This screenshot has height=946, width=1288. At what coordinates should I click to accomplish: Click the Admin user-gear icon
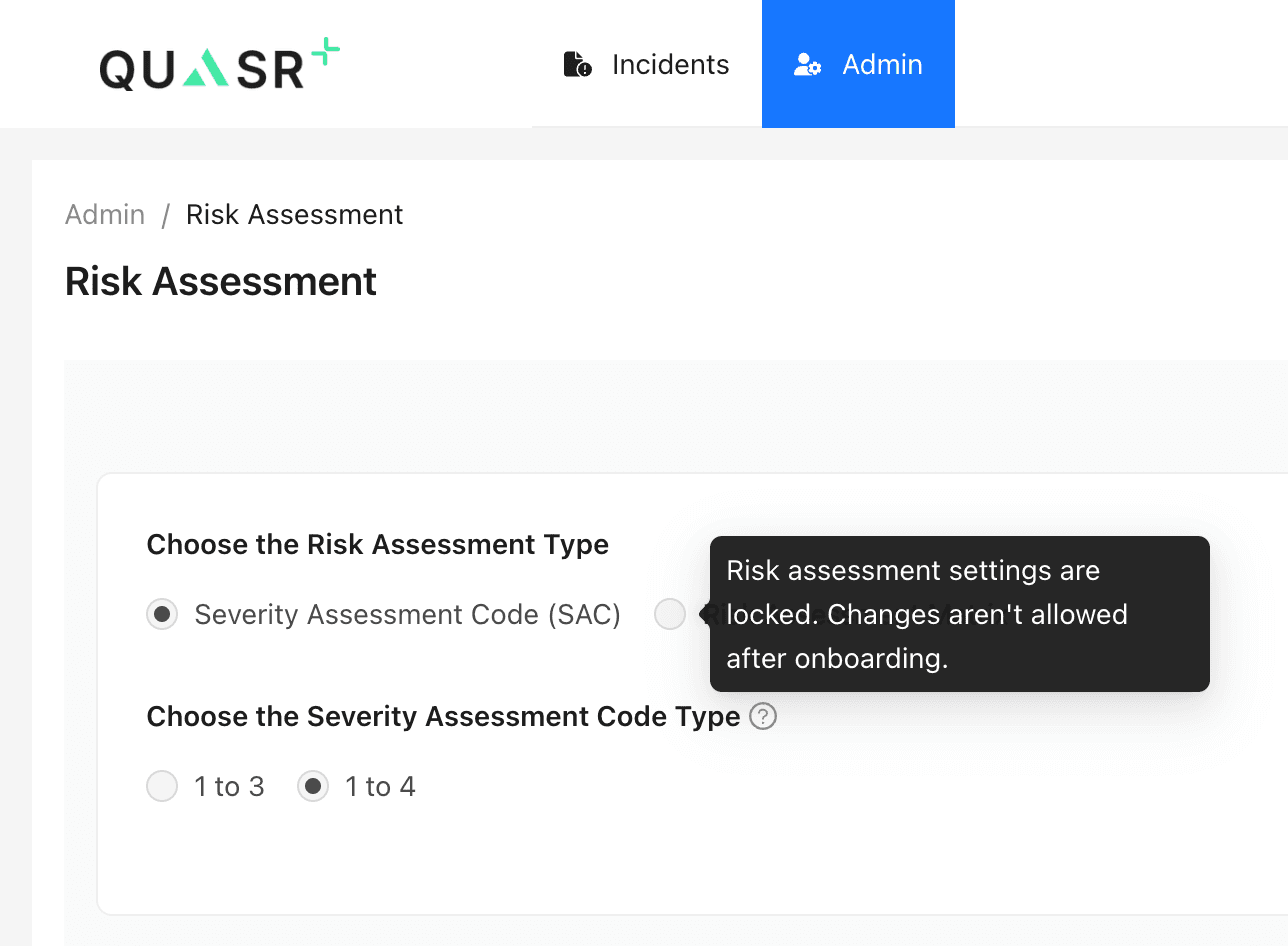806,64
